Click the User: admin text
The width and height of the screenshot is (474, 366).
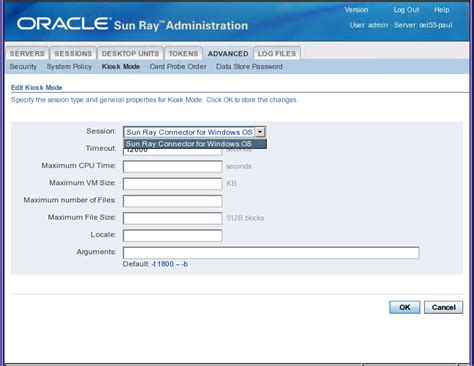pyautogui.click(x=369, y=25)
